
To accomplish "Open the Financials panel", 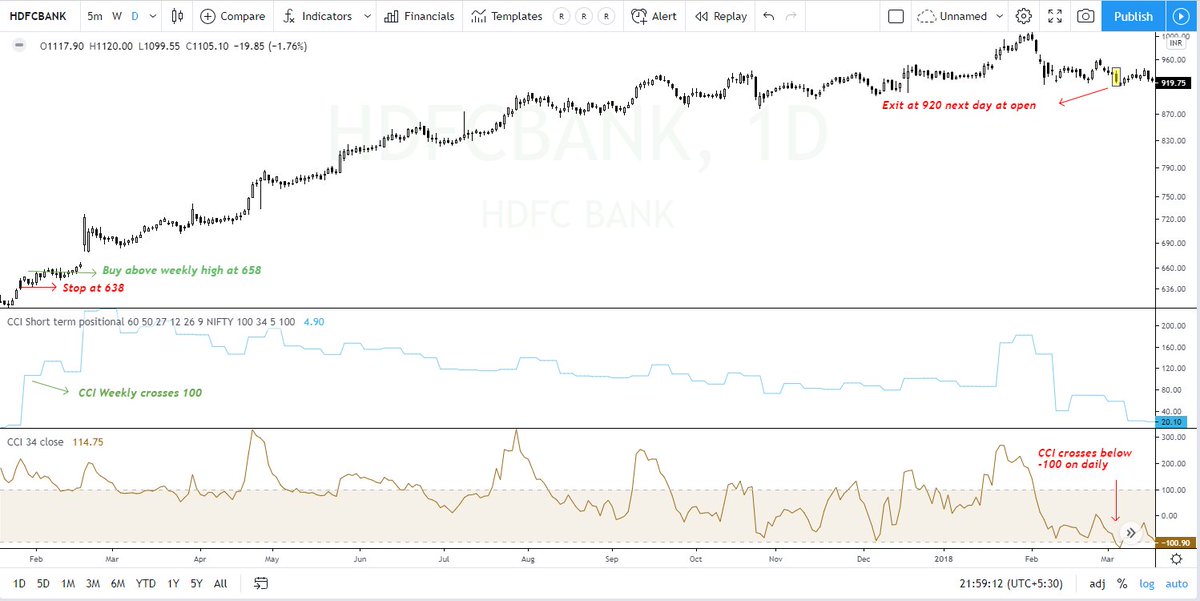I will click(418, 16).
